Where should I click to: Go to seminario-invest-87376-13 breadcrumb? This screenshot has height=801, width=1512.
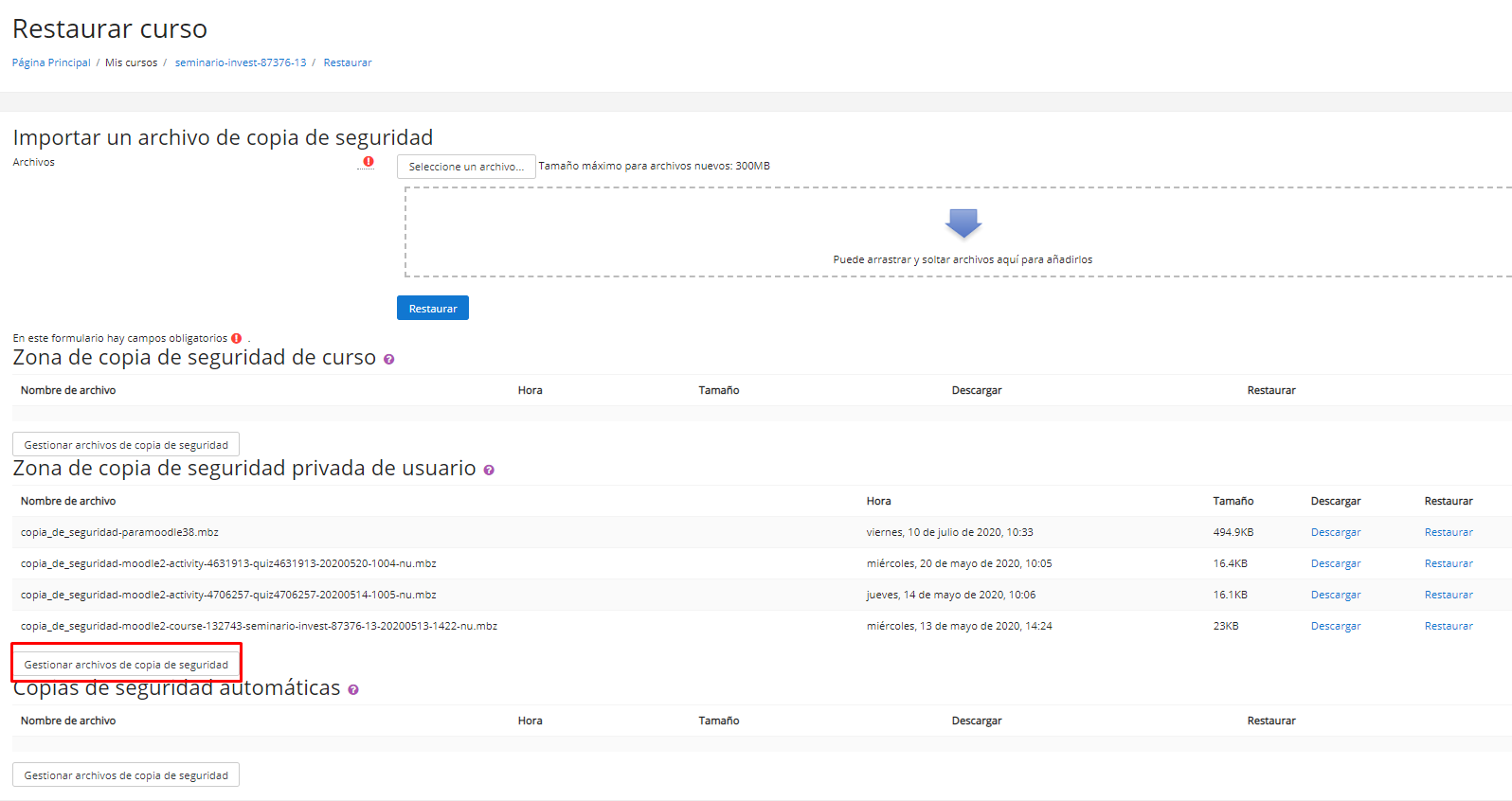(241, 62)
